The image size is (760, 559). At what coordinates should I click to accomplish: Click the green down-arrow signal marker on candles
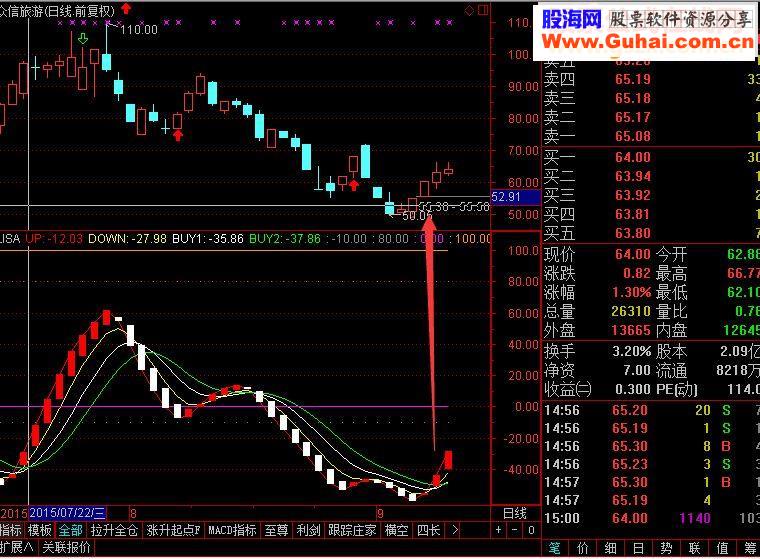pyautogui.click(x=83, y=39)
